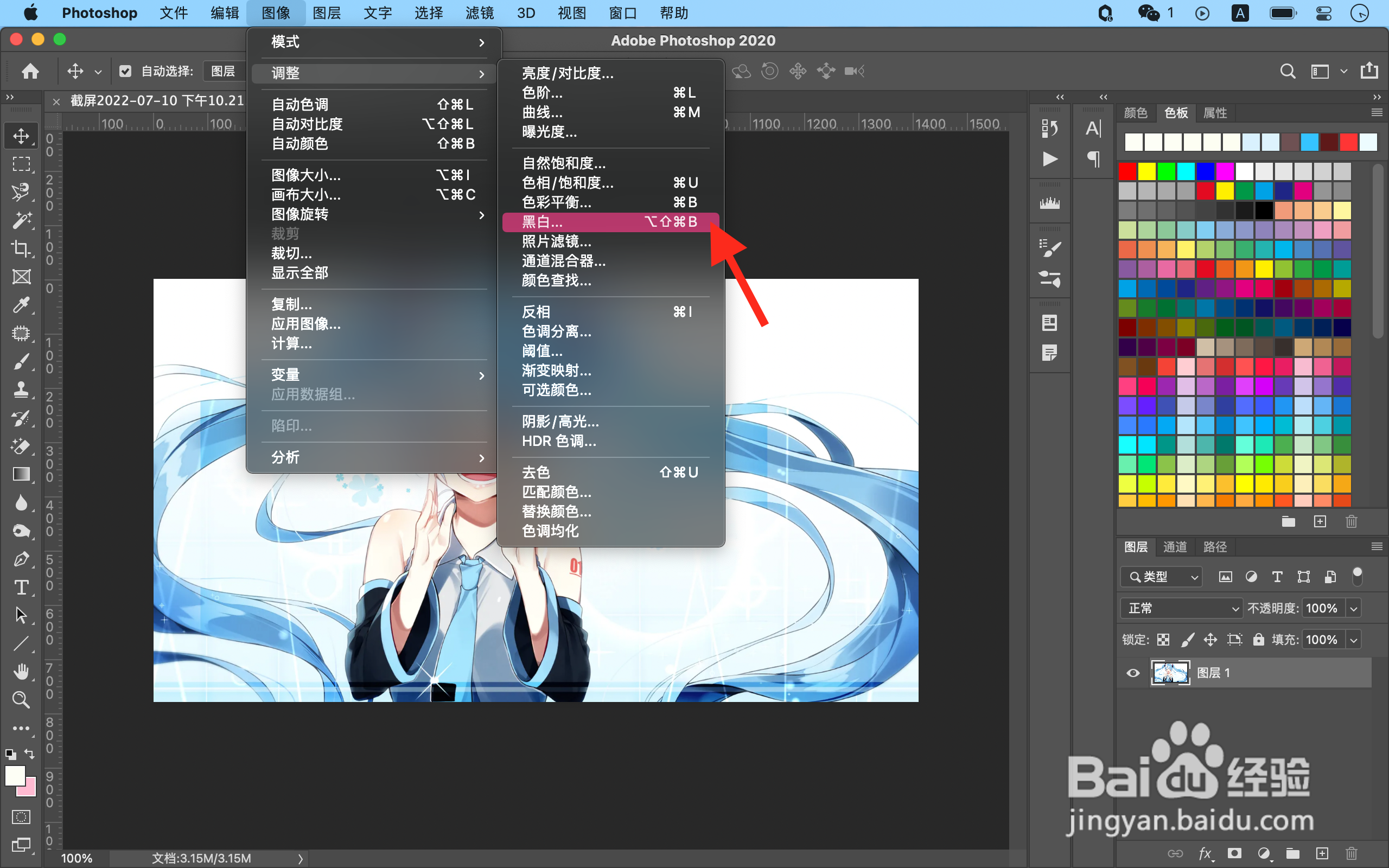This screenshot has width=1389, height=868.
Task: Select the Hand tool
Action: click(x=21, y=671)
